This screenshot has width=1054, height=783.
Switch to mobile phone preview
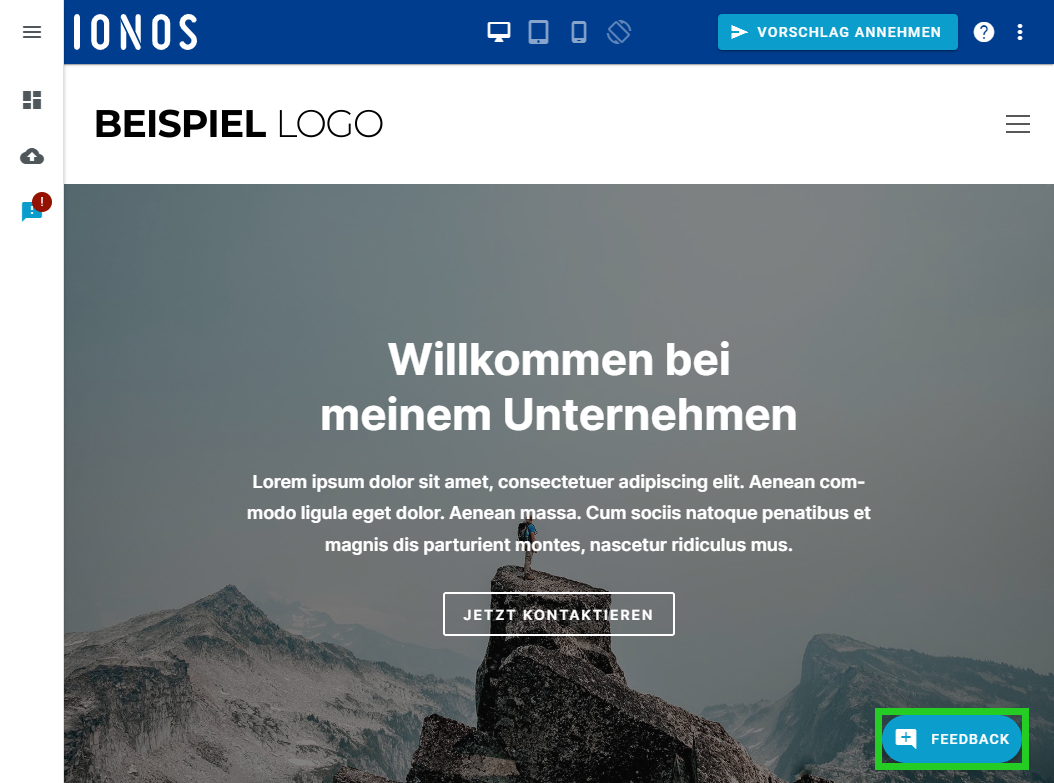click(579, 32)
